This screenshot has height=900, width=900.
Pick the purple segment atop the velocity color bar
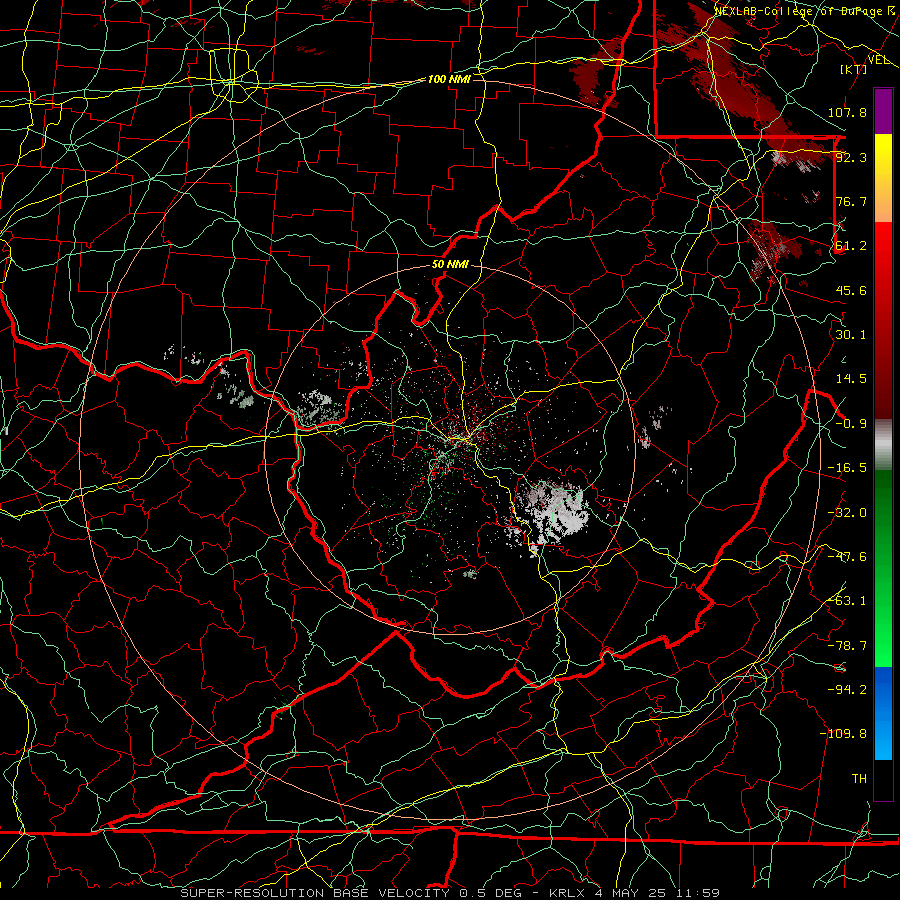click(x=883, y=111)
